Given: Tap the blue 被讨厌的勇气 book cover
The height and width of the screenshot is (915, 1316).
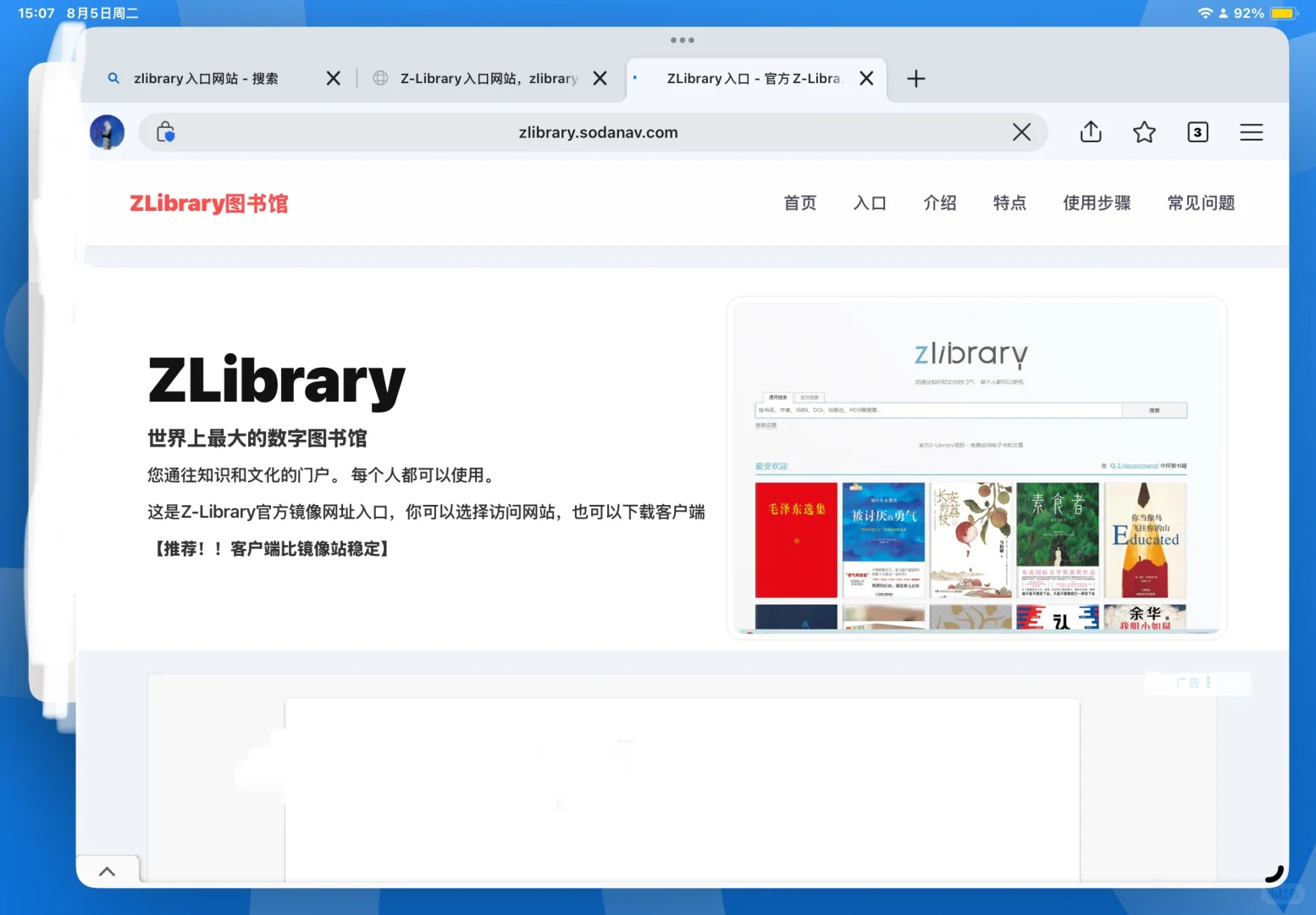Looking at the screenshot, I should pos(883,541).
